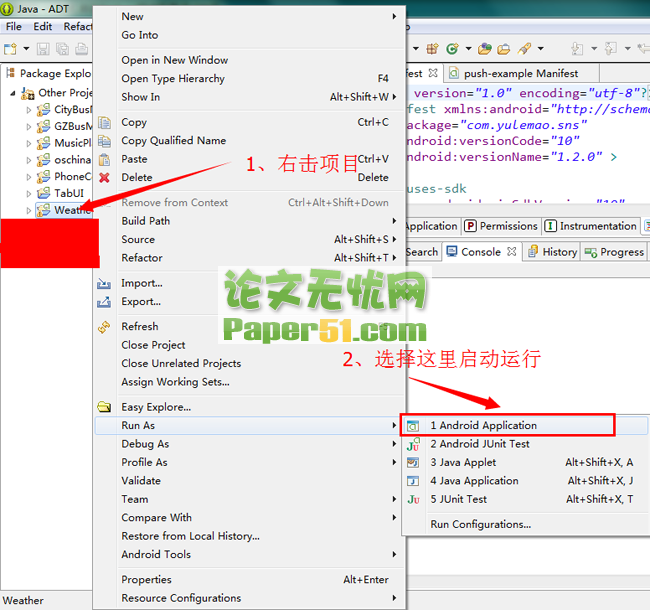The width and height of the screenshot is (650, 610).
Task: Click the Print toolbar icon
Action: pos(82,49)
